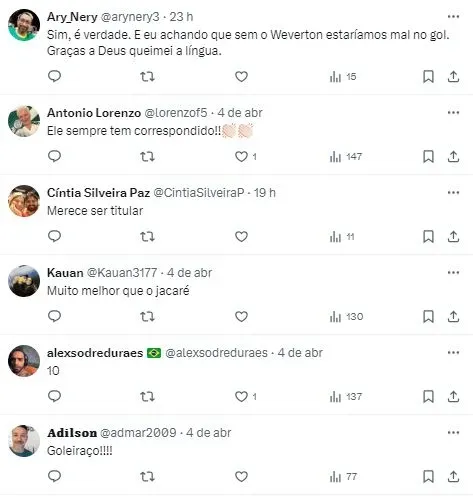The height and width of the screenshot is (497, 473).
Task: Like Antonio Lorenzo's tweet with 1 like
Action: [246, 156]
